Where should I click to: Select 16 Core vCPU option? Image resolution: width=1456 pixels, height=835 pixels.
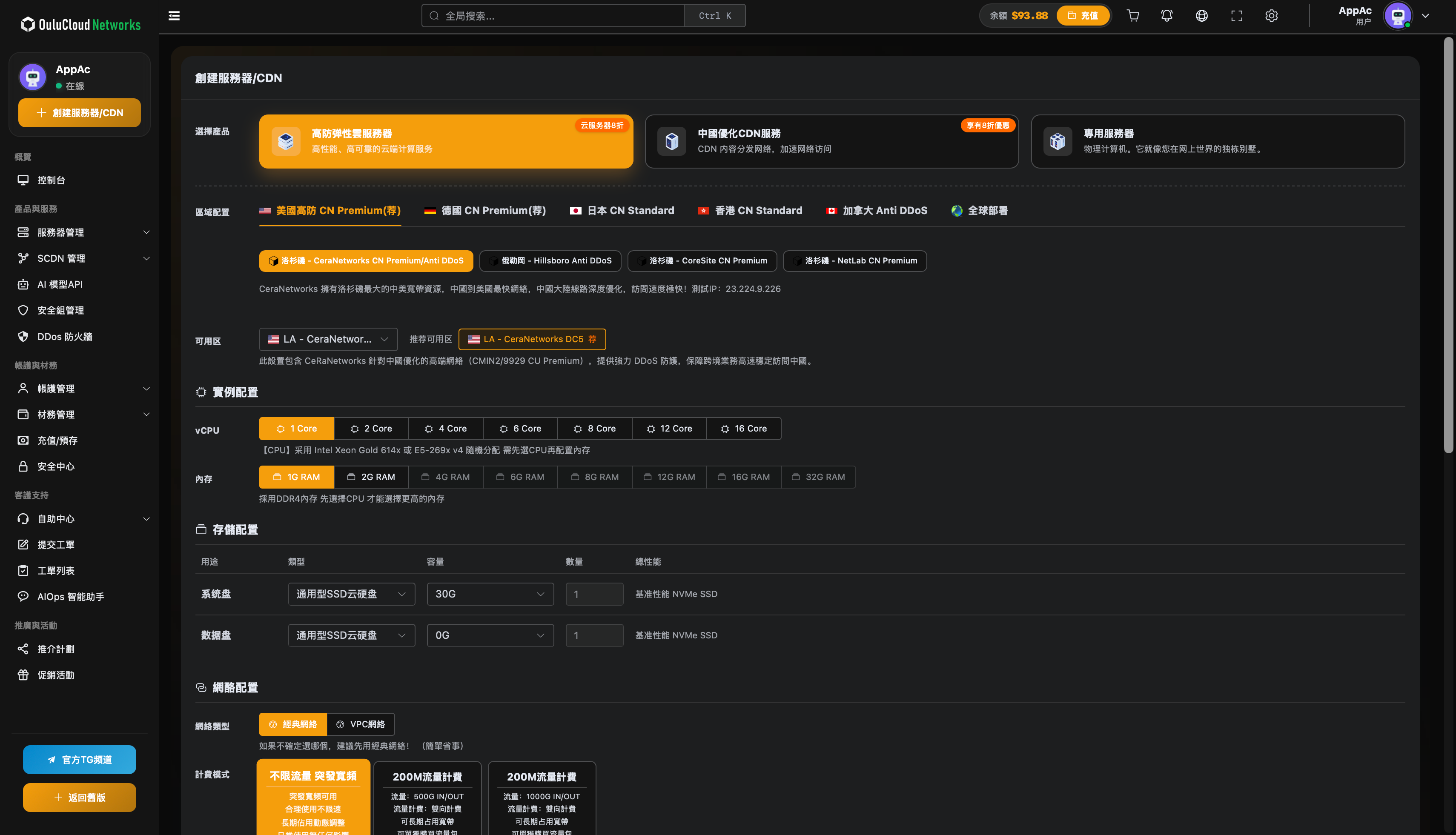coord(744,429)
